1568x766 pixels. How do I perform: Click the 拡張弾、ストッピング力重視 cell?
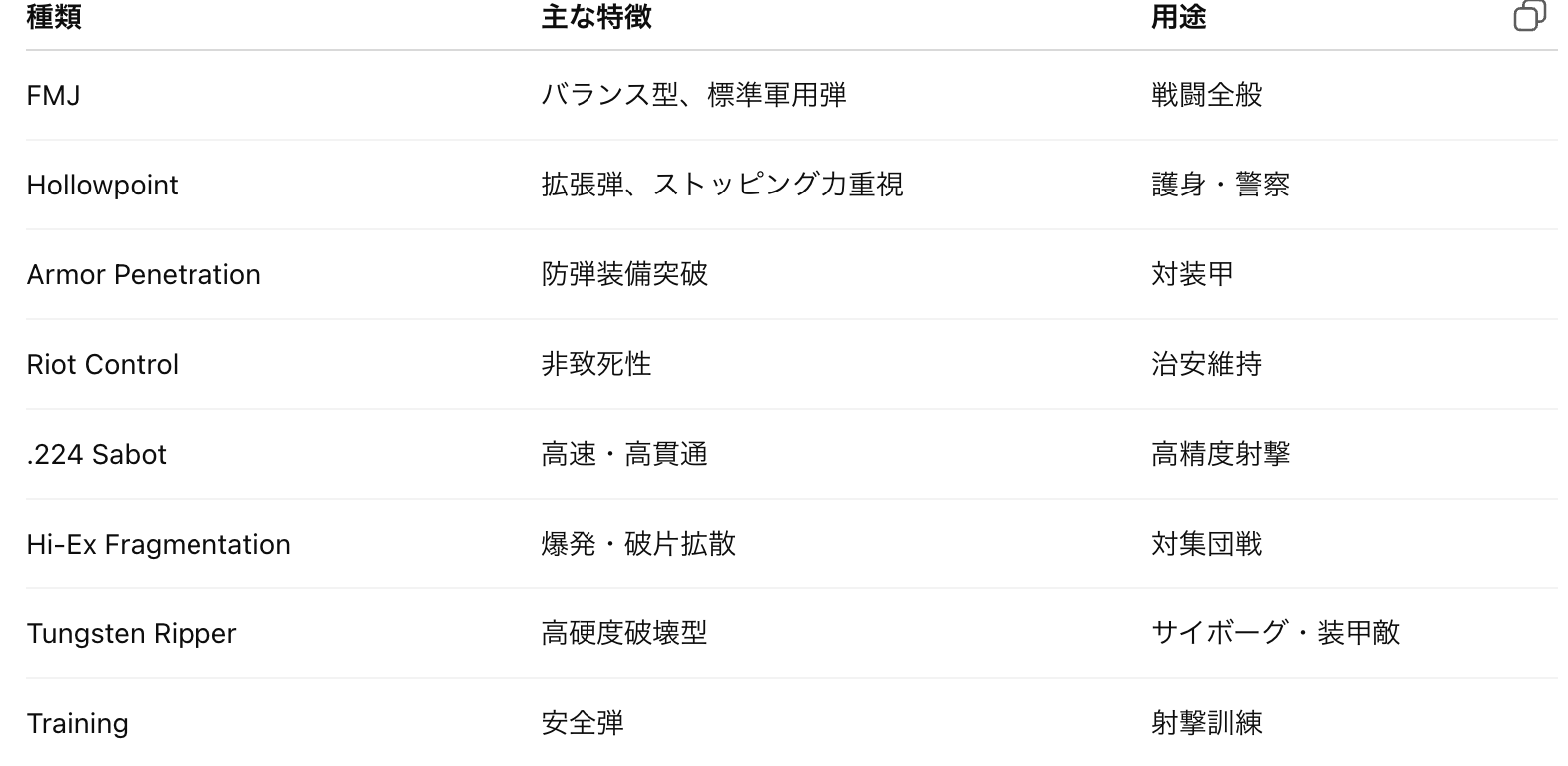pos(722,186)
